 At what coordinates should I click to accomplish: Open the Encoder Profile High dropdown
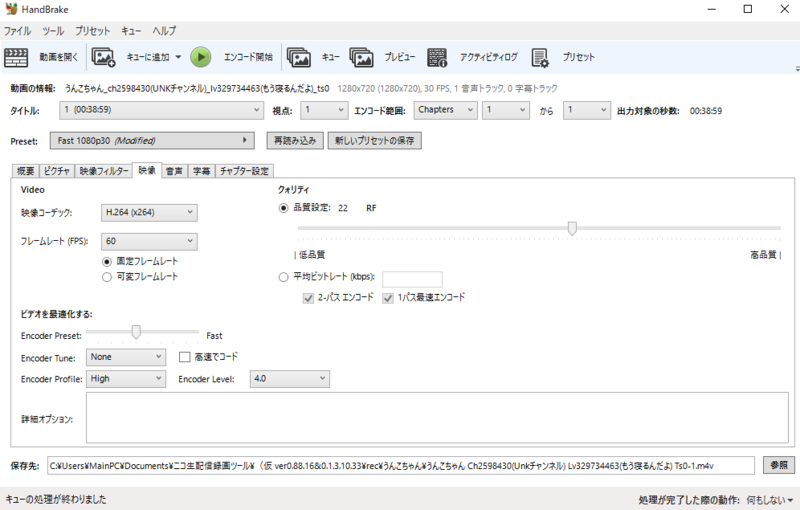[x=125, y=379]
